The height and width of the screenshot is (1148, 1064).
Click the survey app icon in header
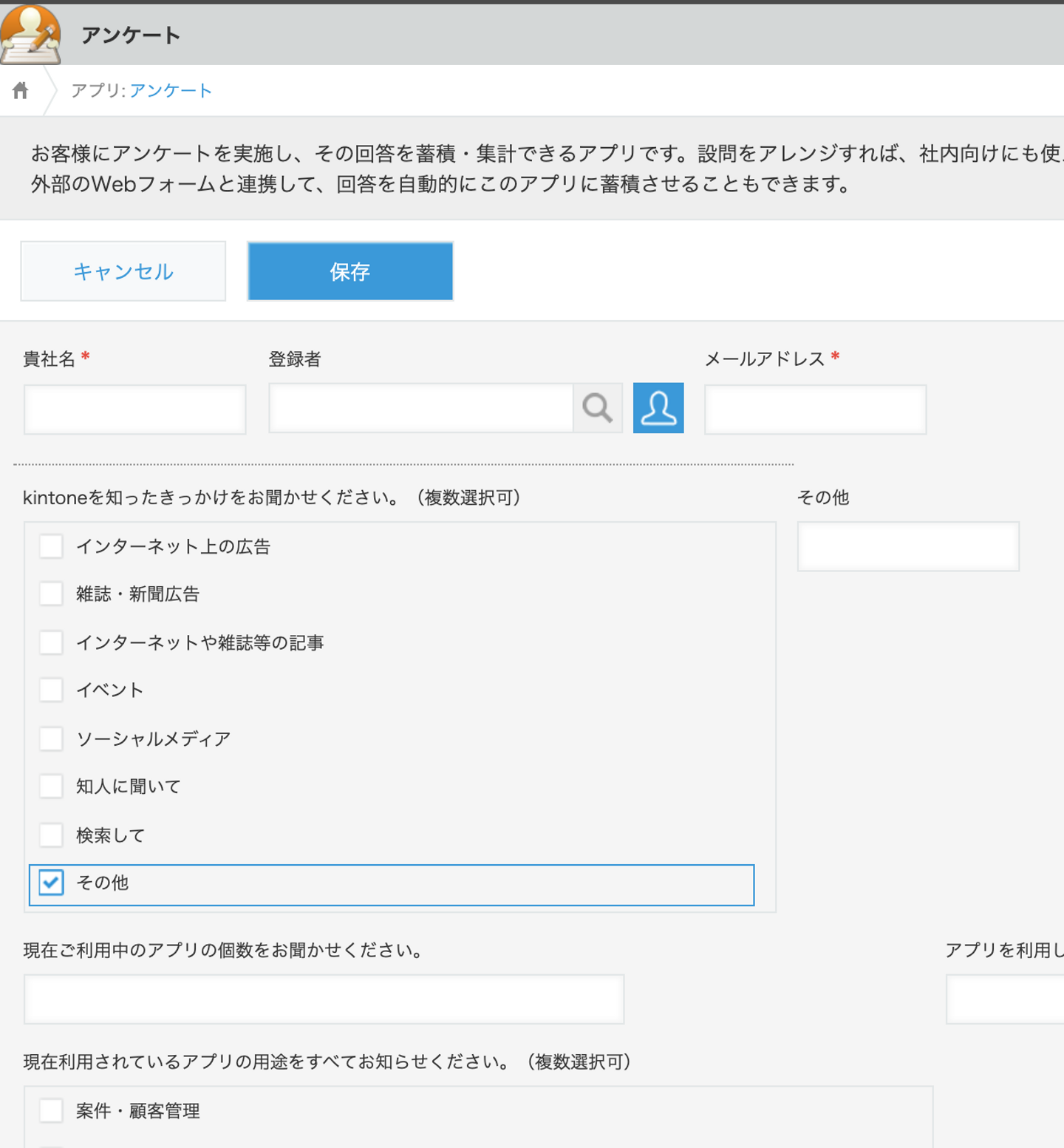[x=30, y=35]
